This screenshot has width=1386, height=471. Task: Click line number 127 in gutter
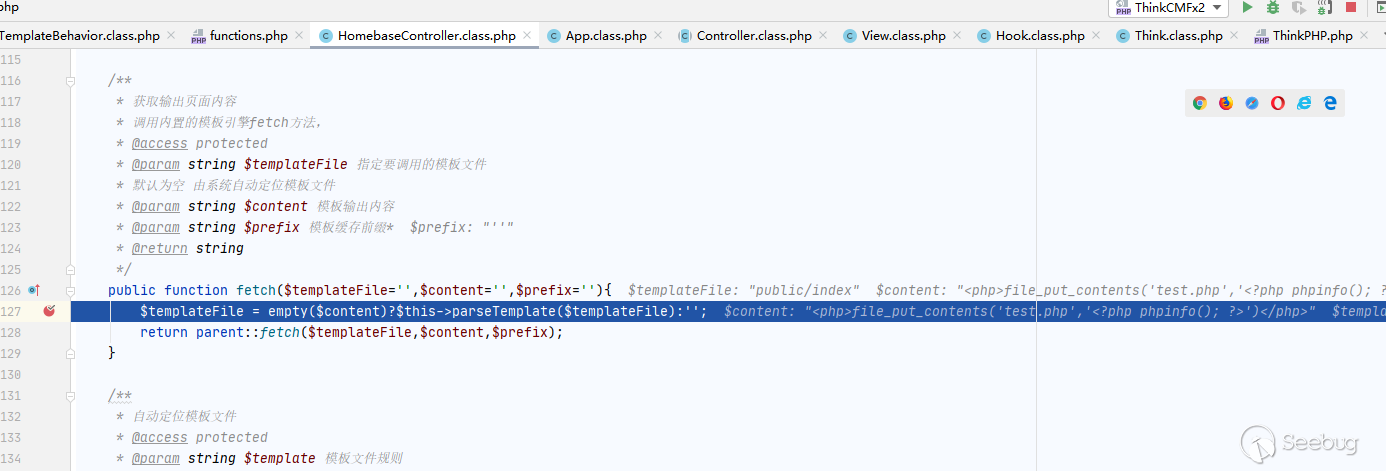coord(12,311)
